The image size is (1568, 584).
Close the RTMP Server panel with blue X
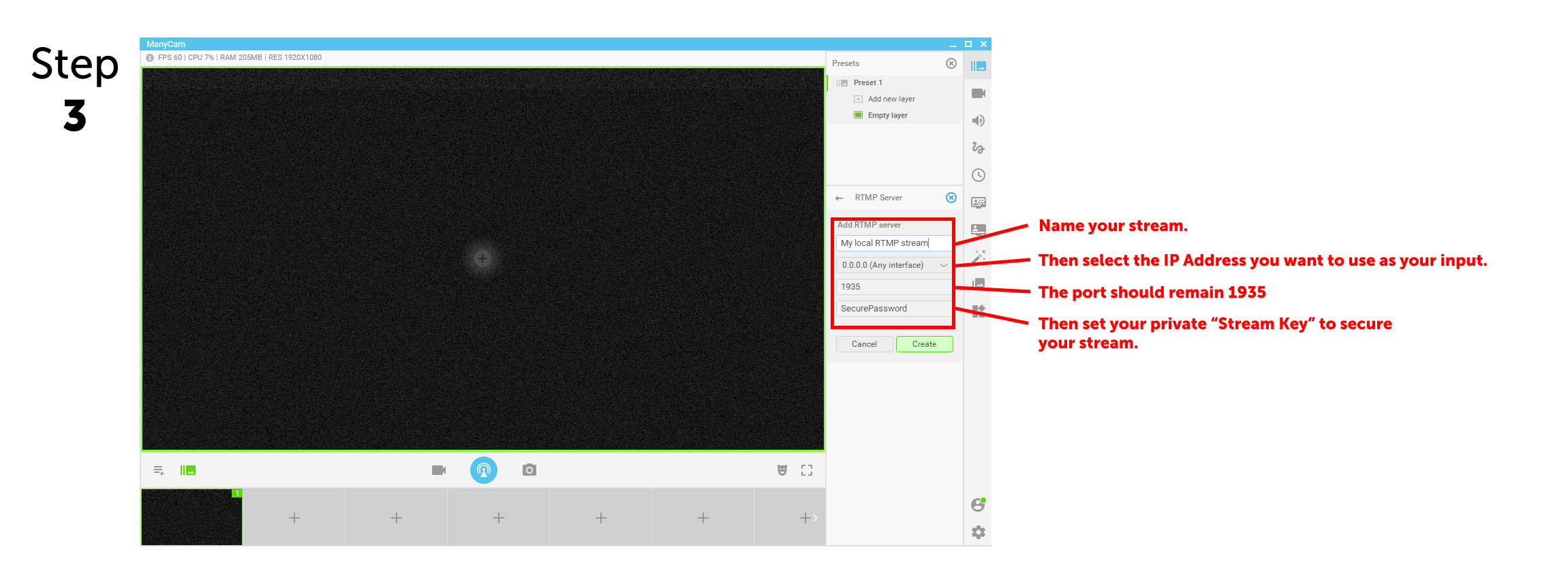coord(951,198)
